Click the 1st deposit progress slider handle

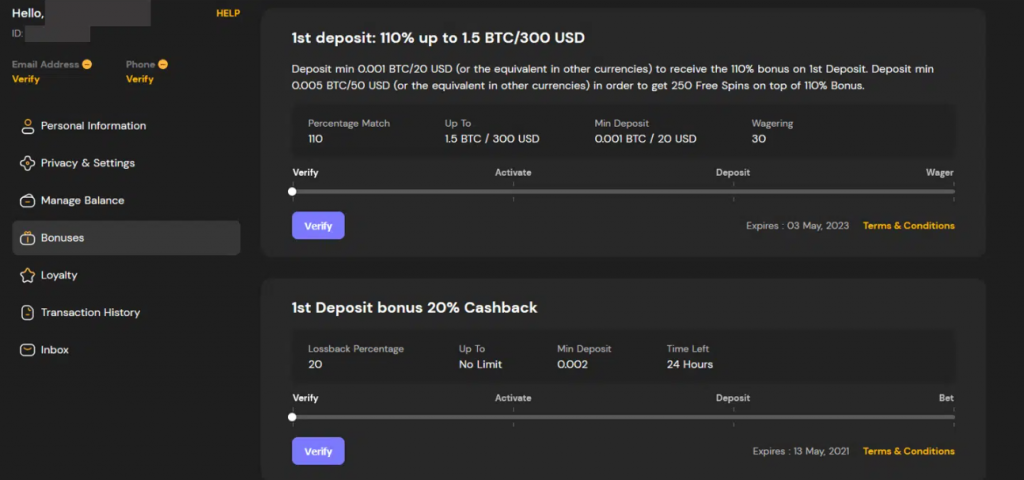[x=292, y=191]
